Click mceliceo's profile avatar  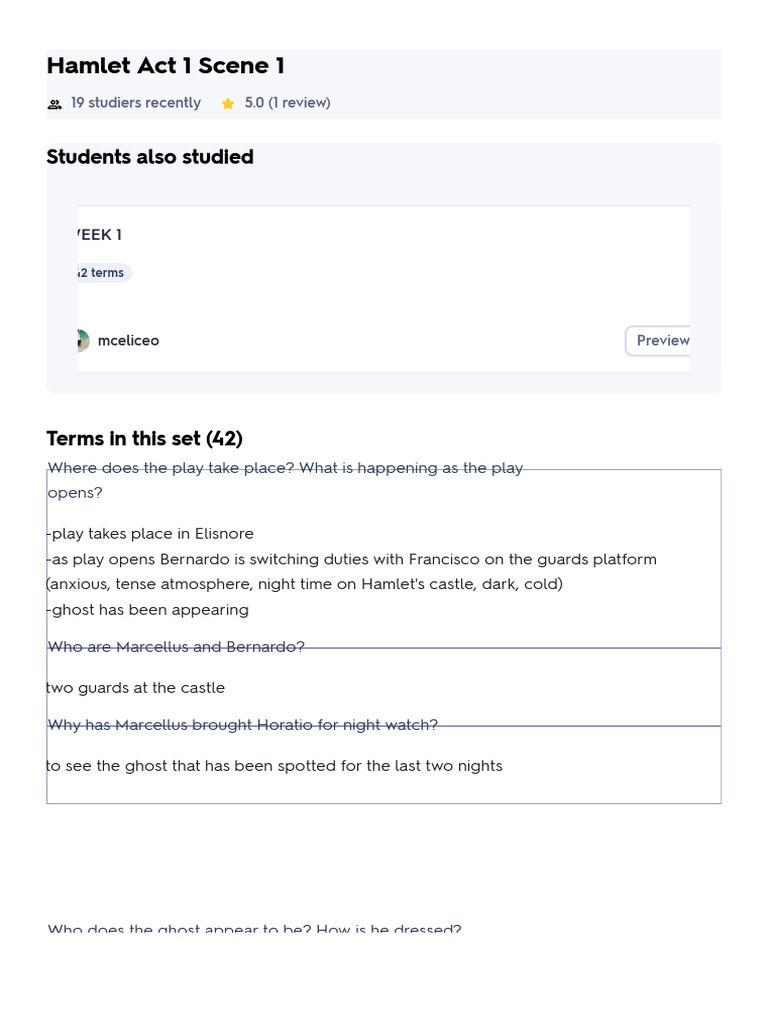83,341
